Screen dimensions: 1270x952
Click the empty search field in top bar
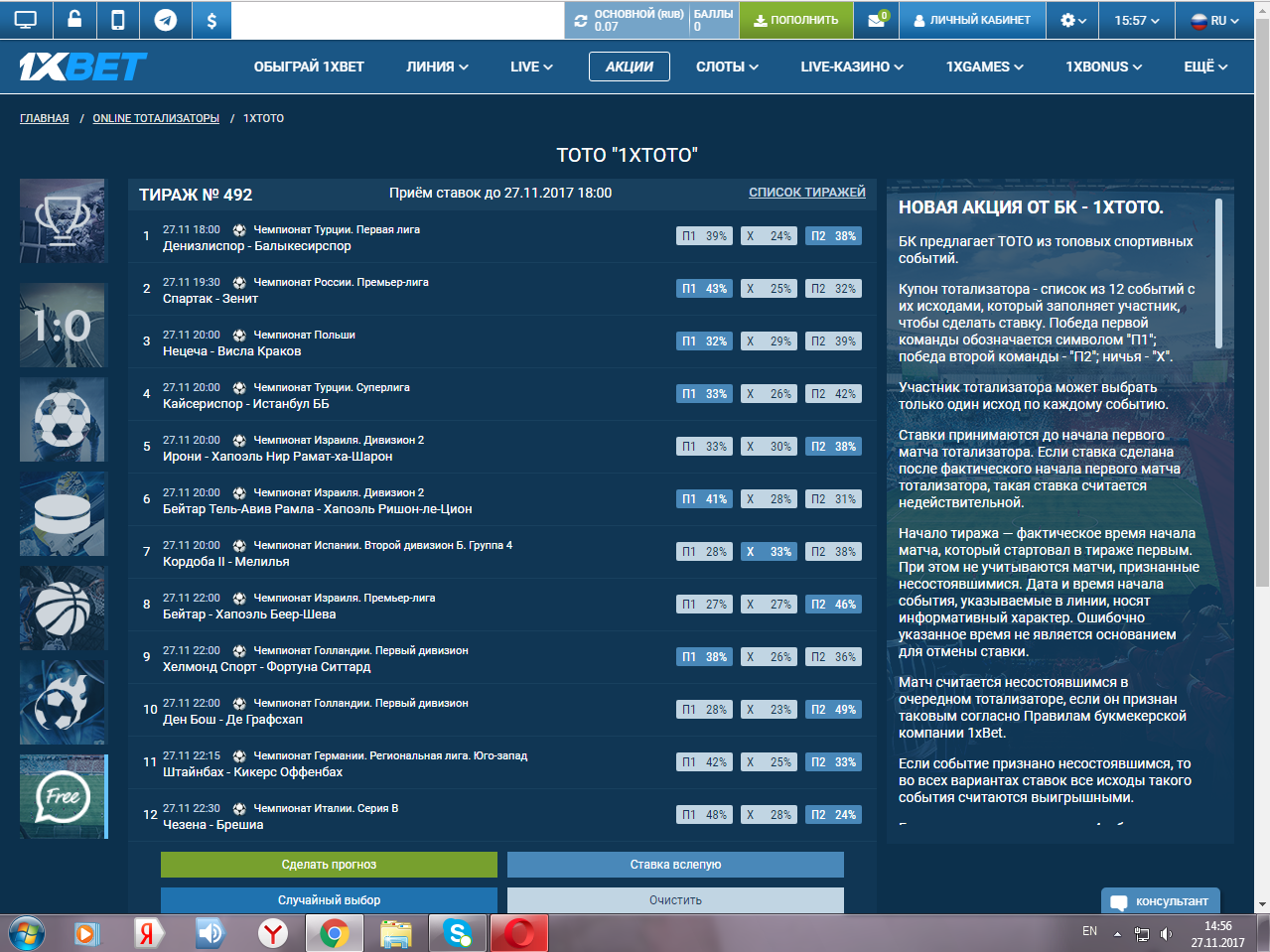click(397, 20)
